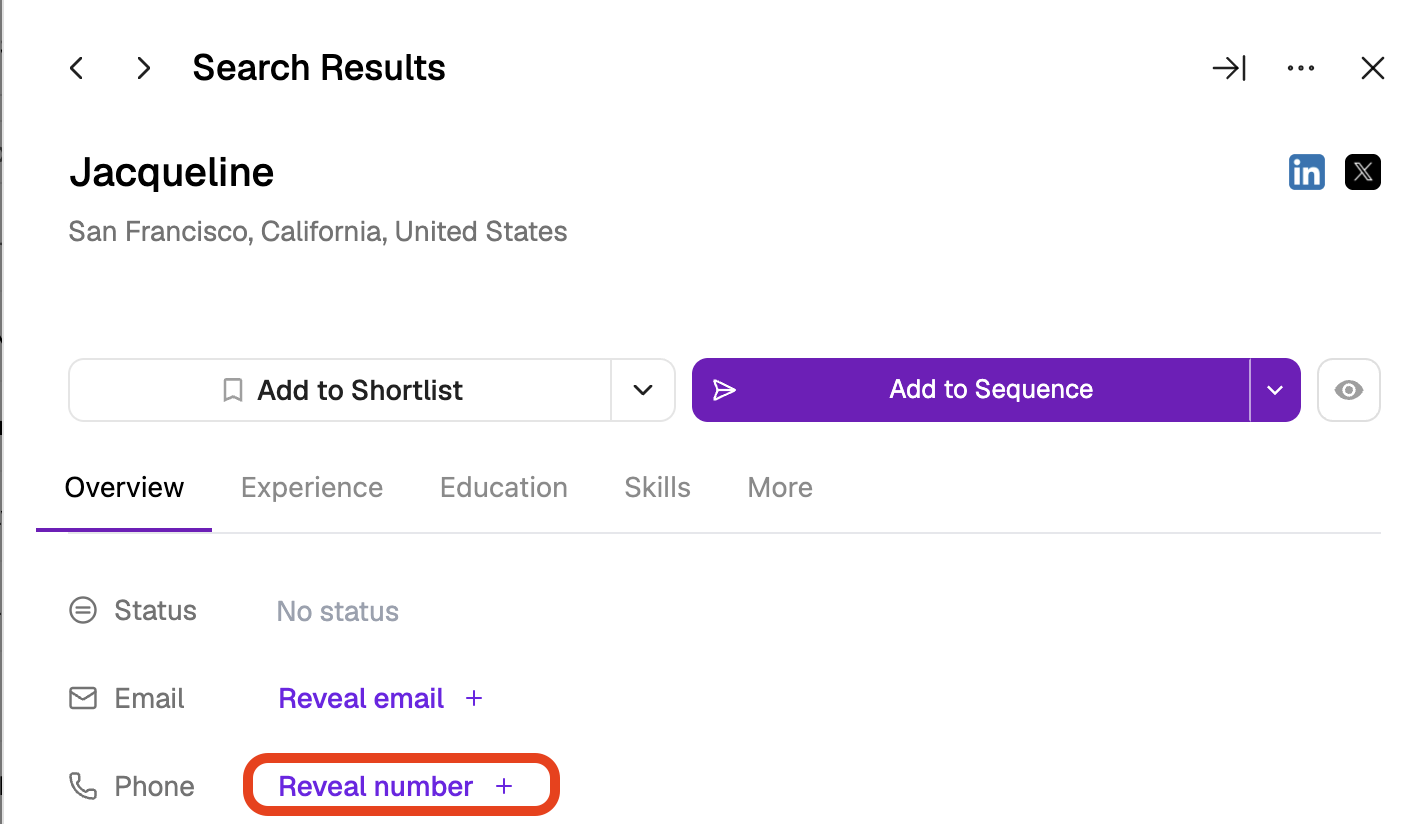The width and height of the screenshot is (1426, 824).
Task: Open the three-dots more options menu
Action: click(1301, 68)
